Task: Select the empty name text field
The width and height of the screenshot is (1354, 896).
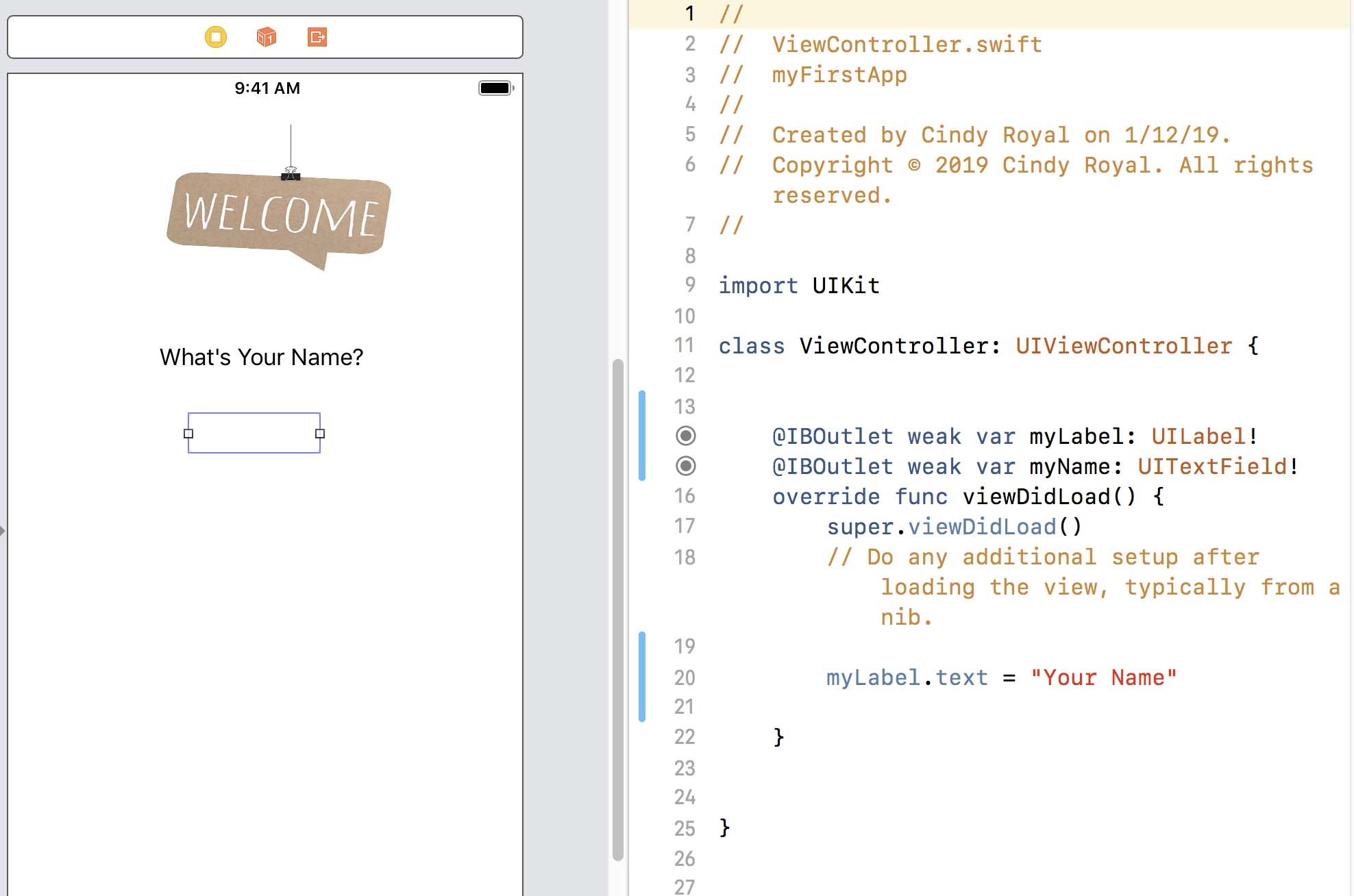Action: (254, 433)
